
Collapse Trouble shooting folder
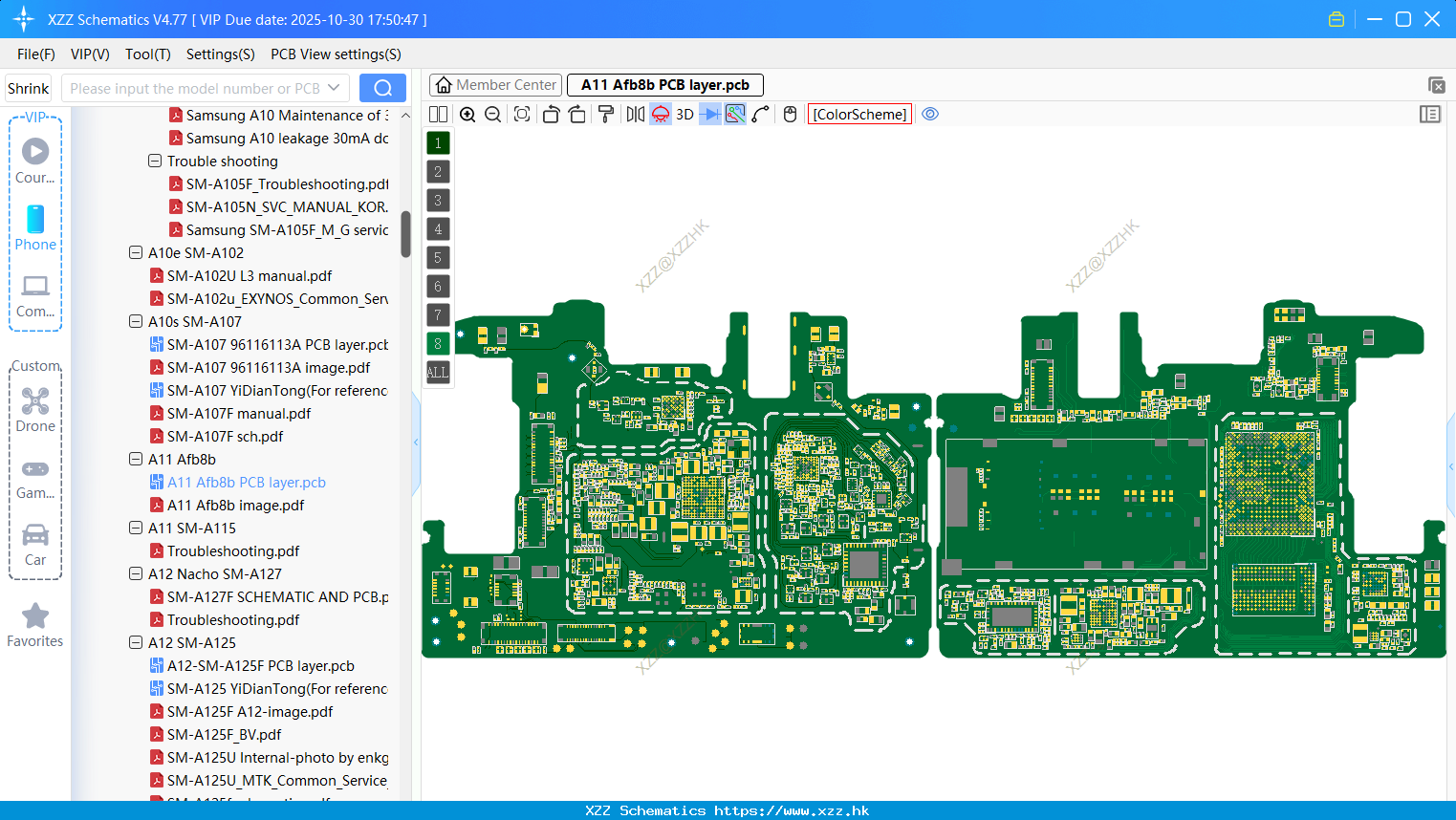coord(155,161)
